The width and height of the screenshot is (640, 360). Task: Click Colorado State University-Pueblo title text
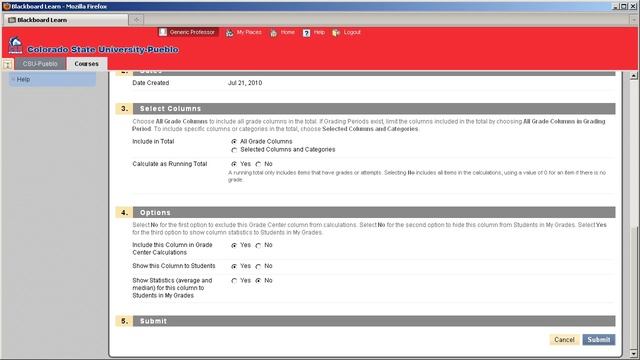[103, 49]
